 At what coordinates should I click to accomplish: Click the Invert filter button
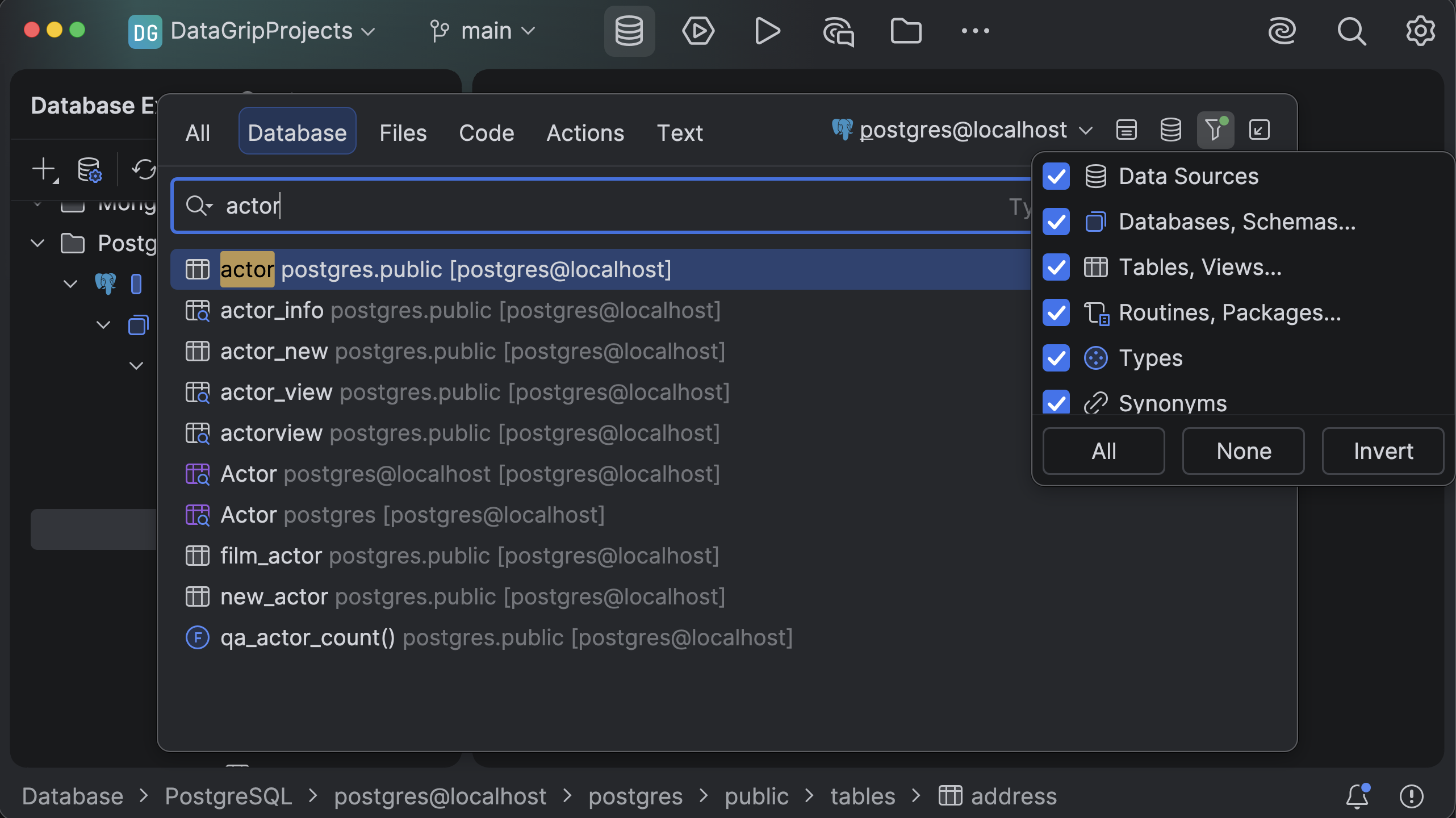click(1383, 451)
